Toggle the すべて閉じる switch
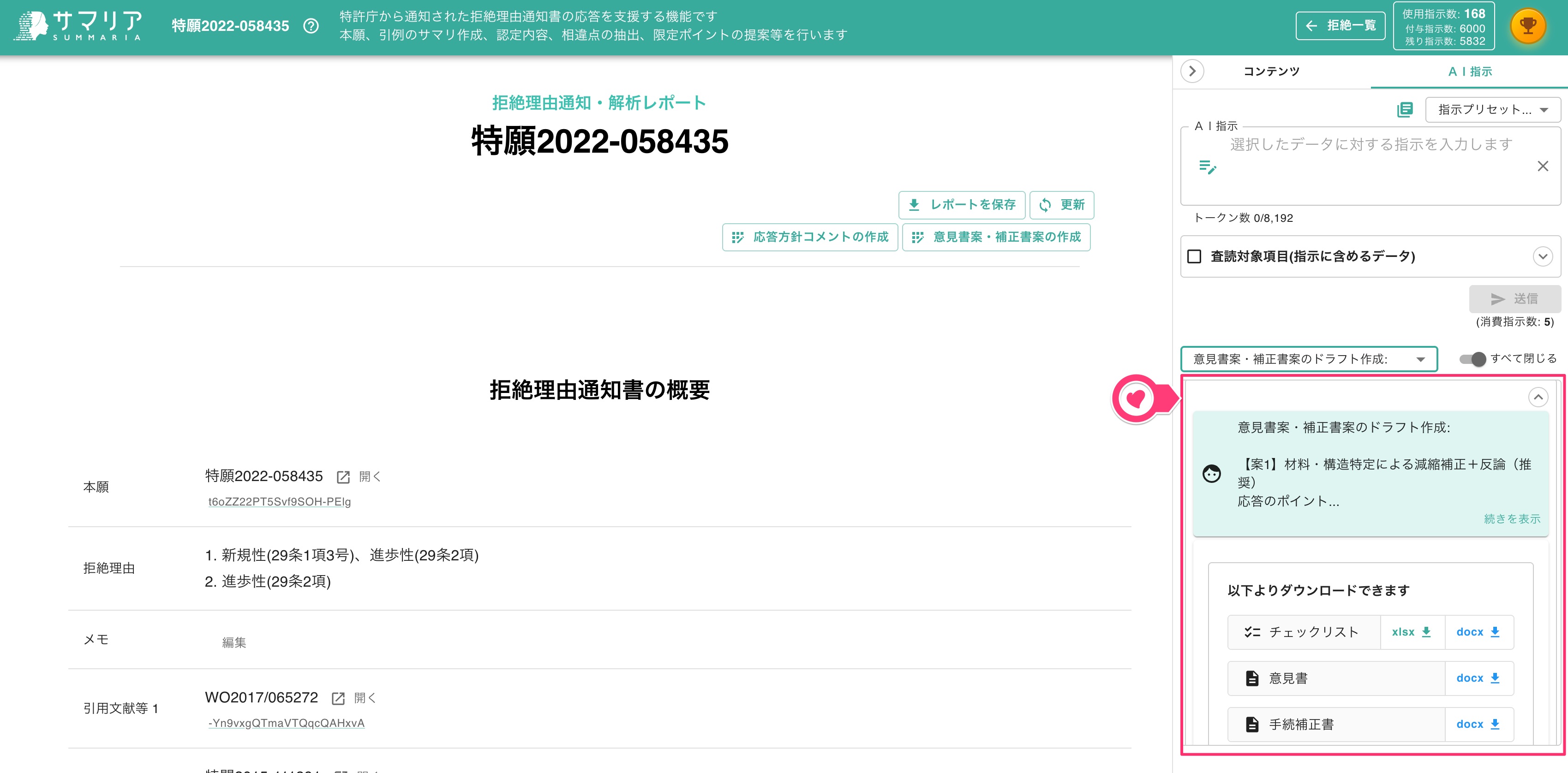Image resolution: width=1568 pixels, height=773 pixels. [x=1472, y=359]
